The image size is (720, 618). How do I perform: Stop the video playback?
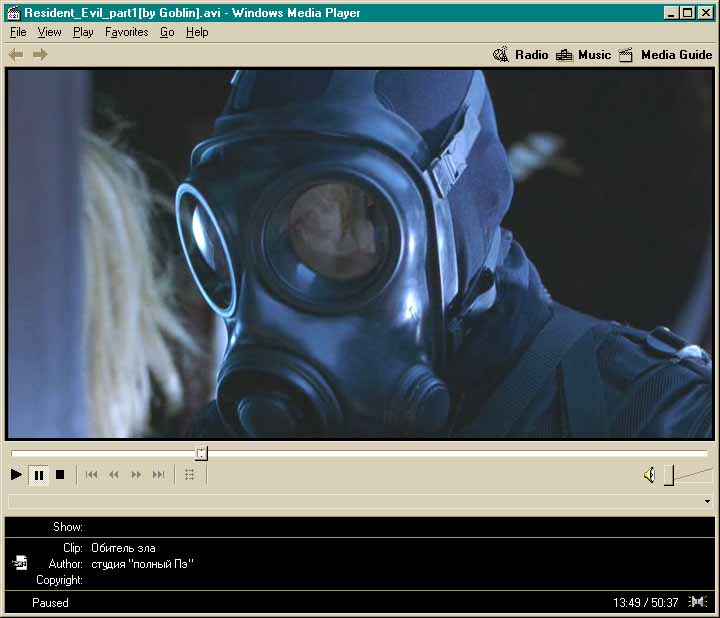pos(60,474)
